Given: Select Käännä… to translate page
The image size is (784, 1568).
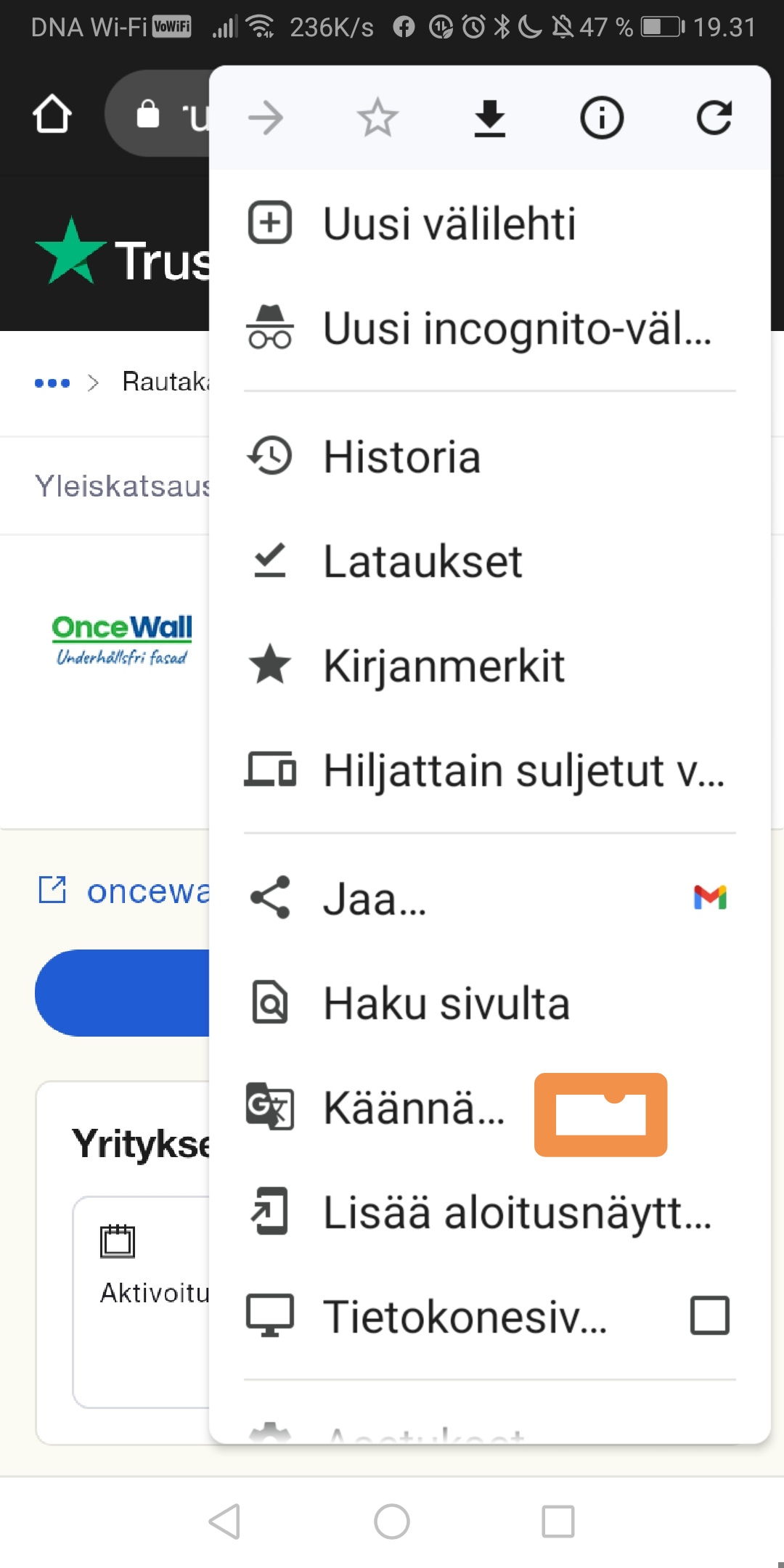Looking at the screenshot, I should [412, 1108].
